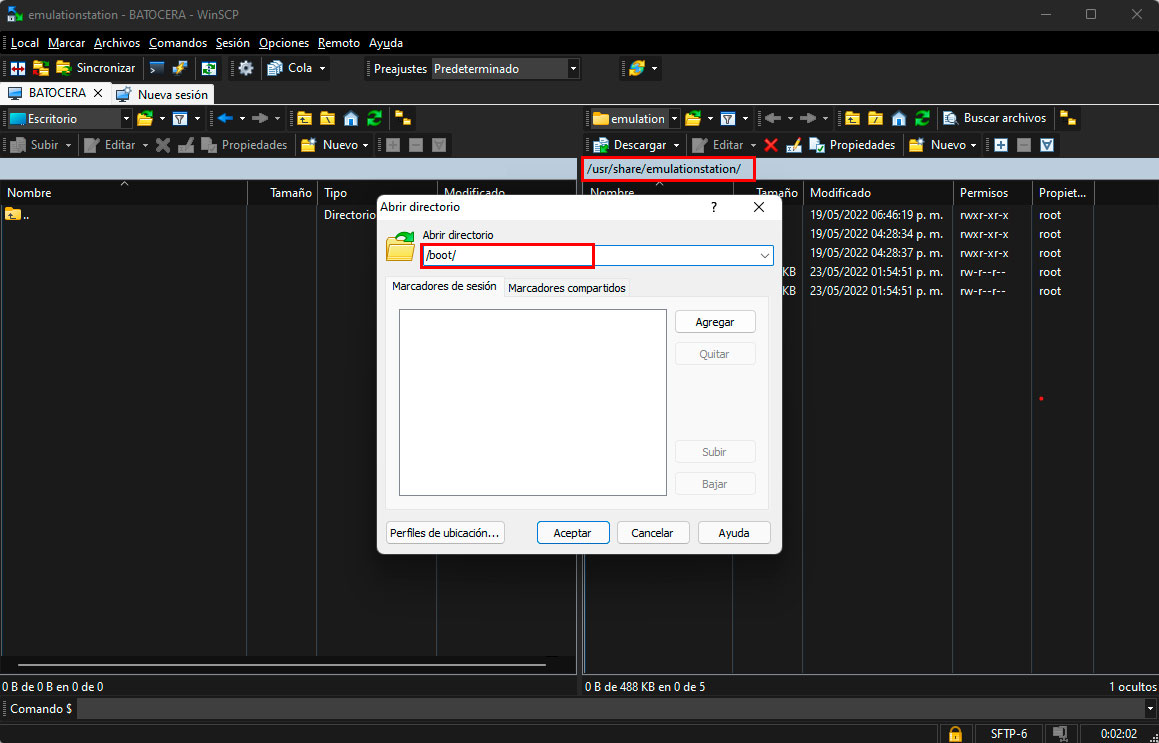Open the Opciones menu
1159x743 pixels.
pyautogui.click(x=284, y=43)
